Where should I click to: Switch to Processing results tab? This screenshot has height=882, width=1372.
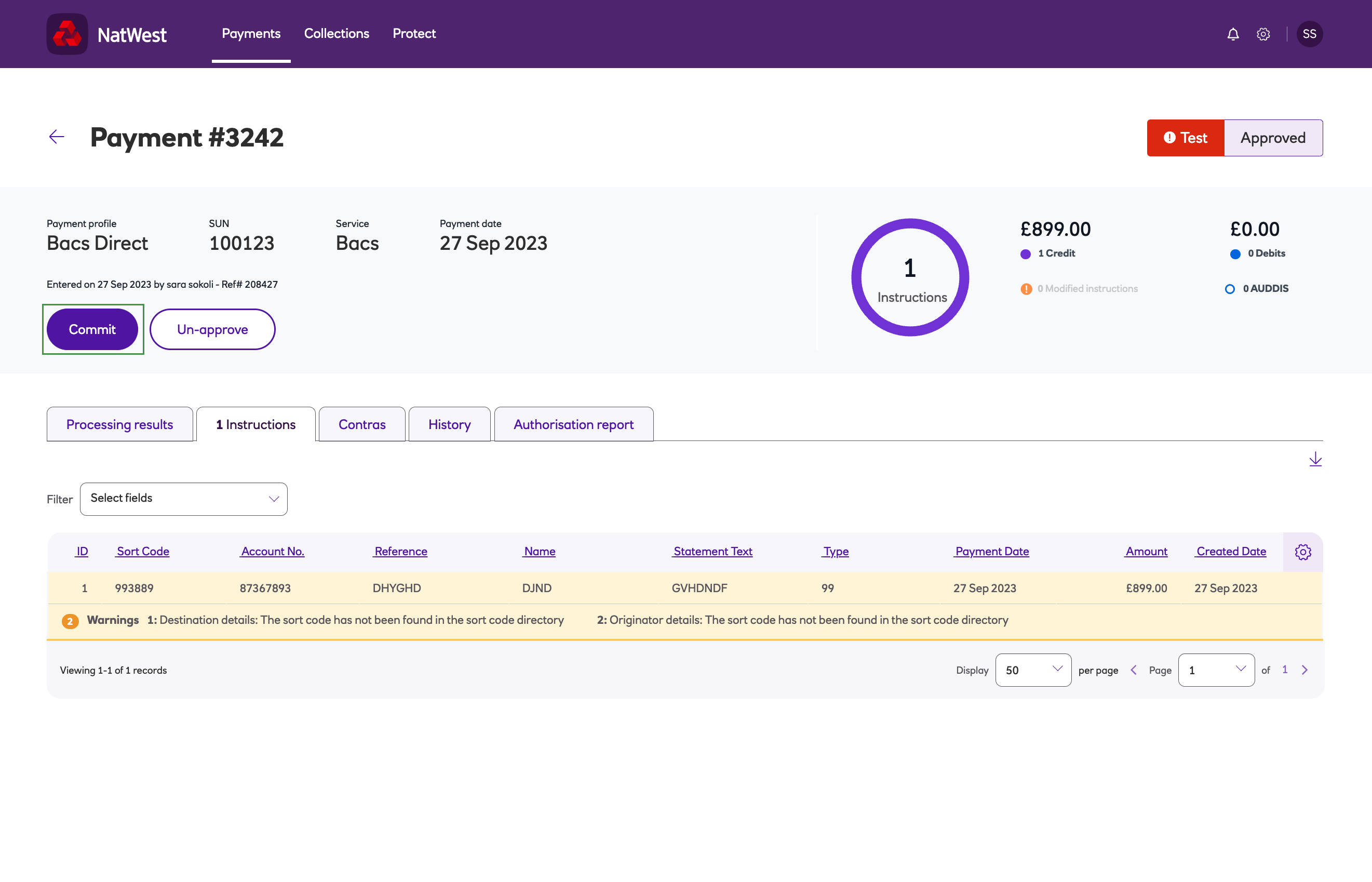pos(119,424)
